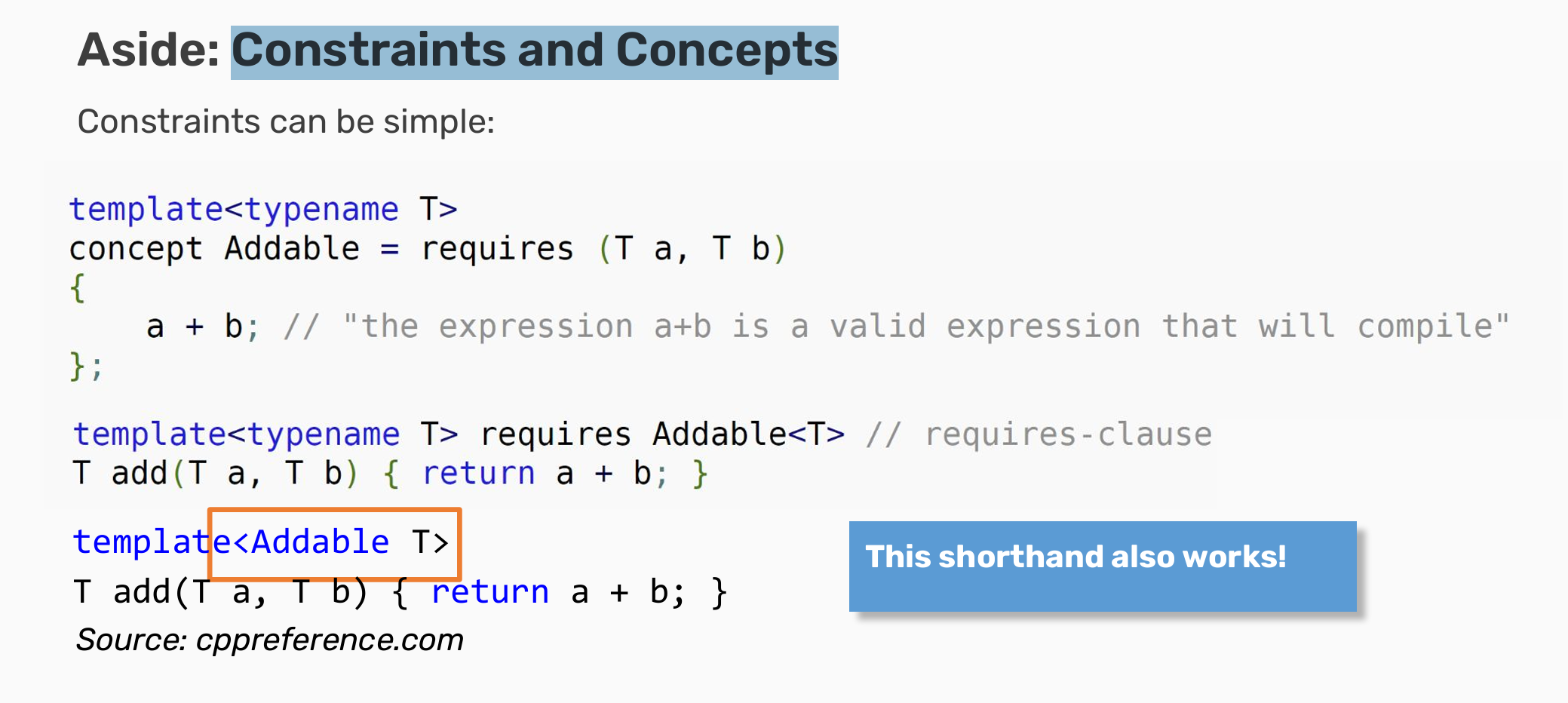Click the blue 'This shorthand also works!' callout
Viewport: 1568px width, 703px height.
pos(1103,566)
